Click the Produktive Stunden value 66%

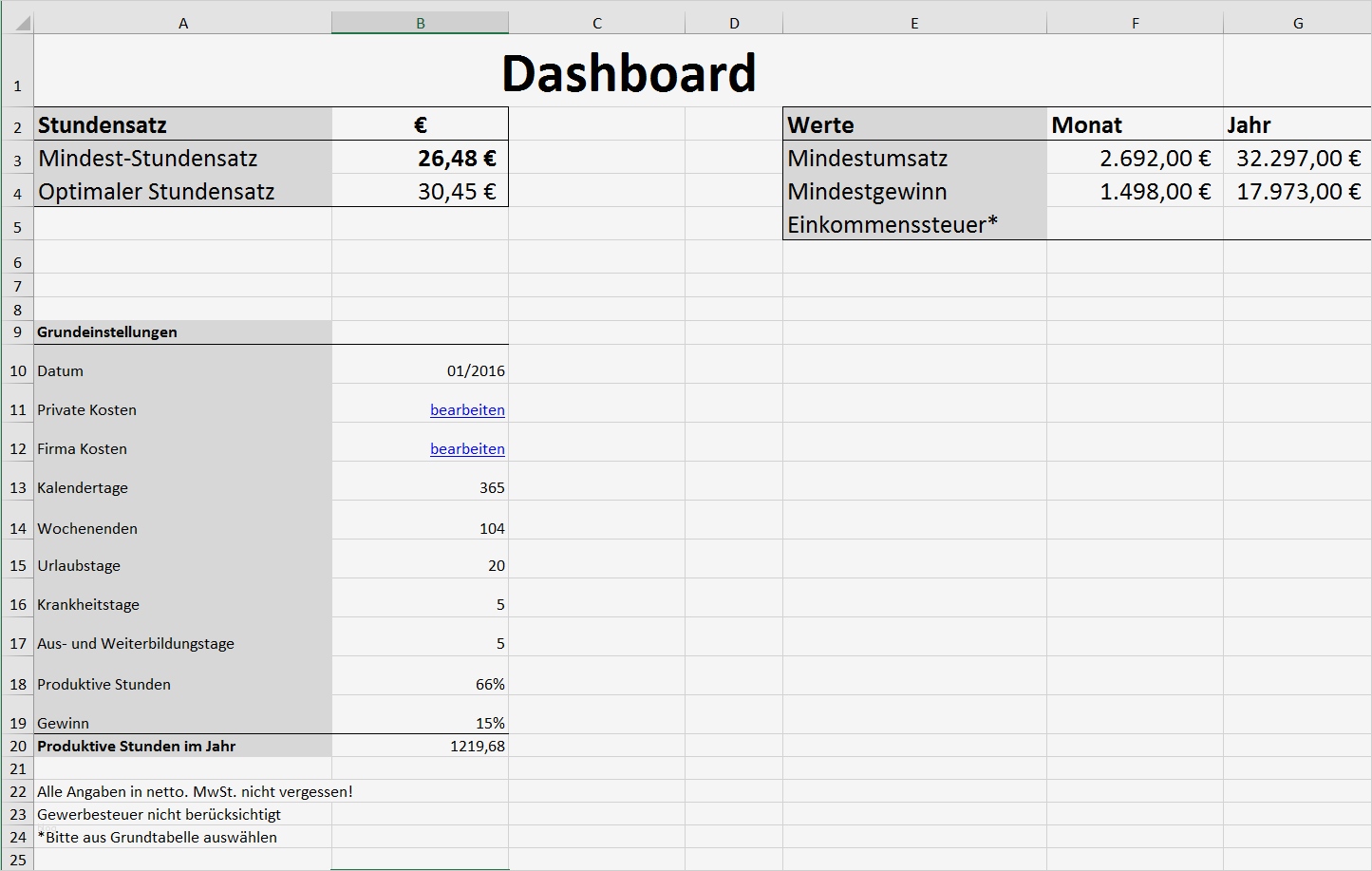421,675
